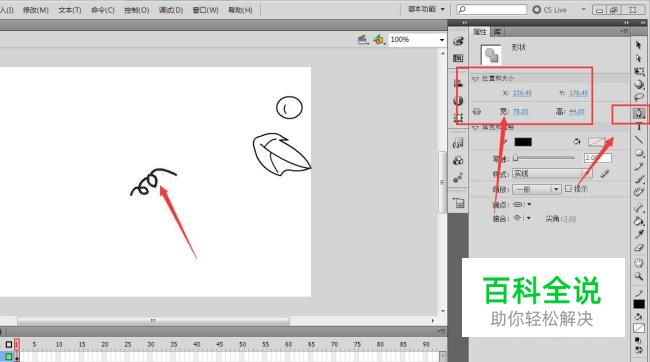Viewport: 650px width, 362px height.
Task: Open the Code Snippets panel icon
Action: 458,143
